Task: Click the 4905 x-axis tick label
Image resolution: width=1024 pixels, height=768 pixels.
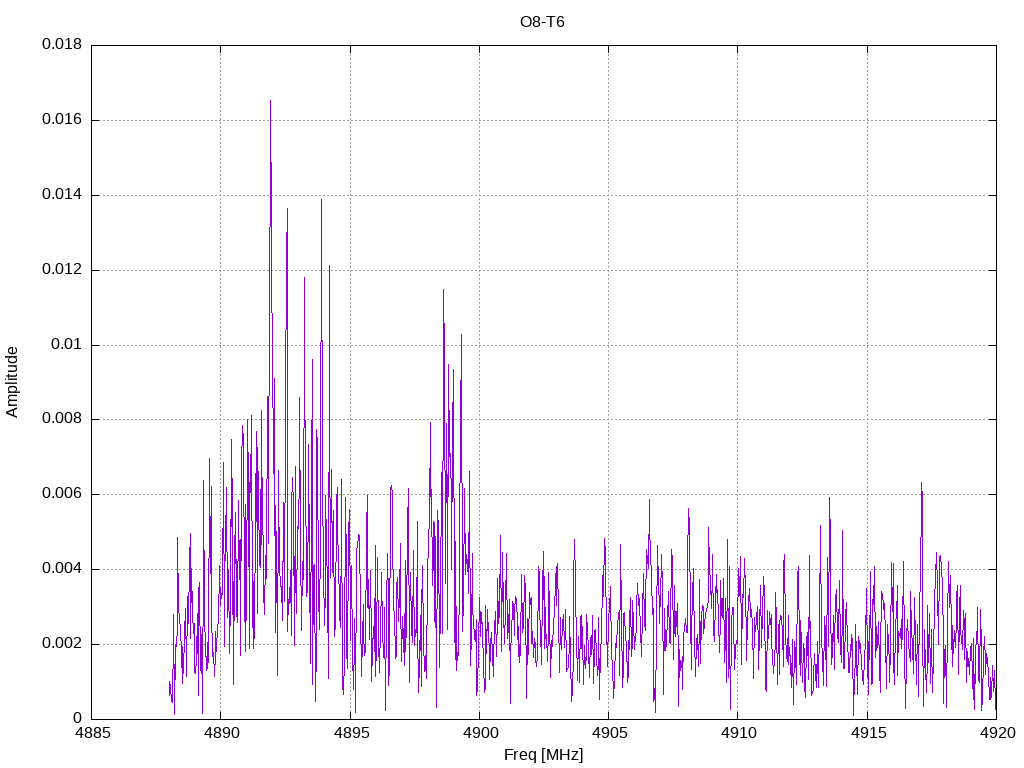Action: pos(609,733)
